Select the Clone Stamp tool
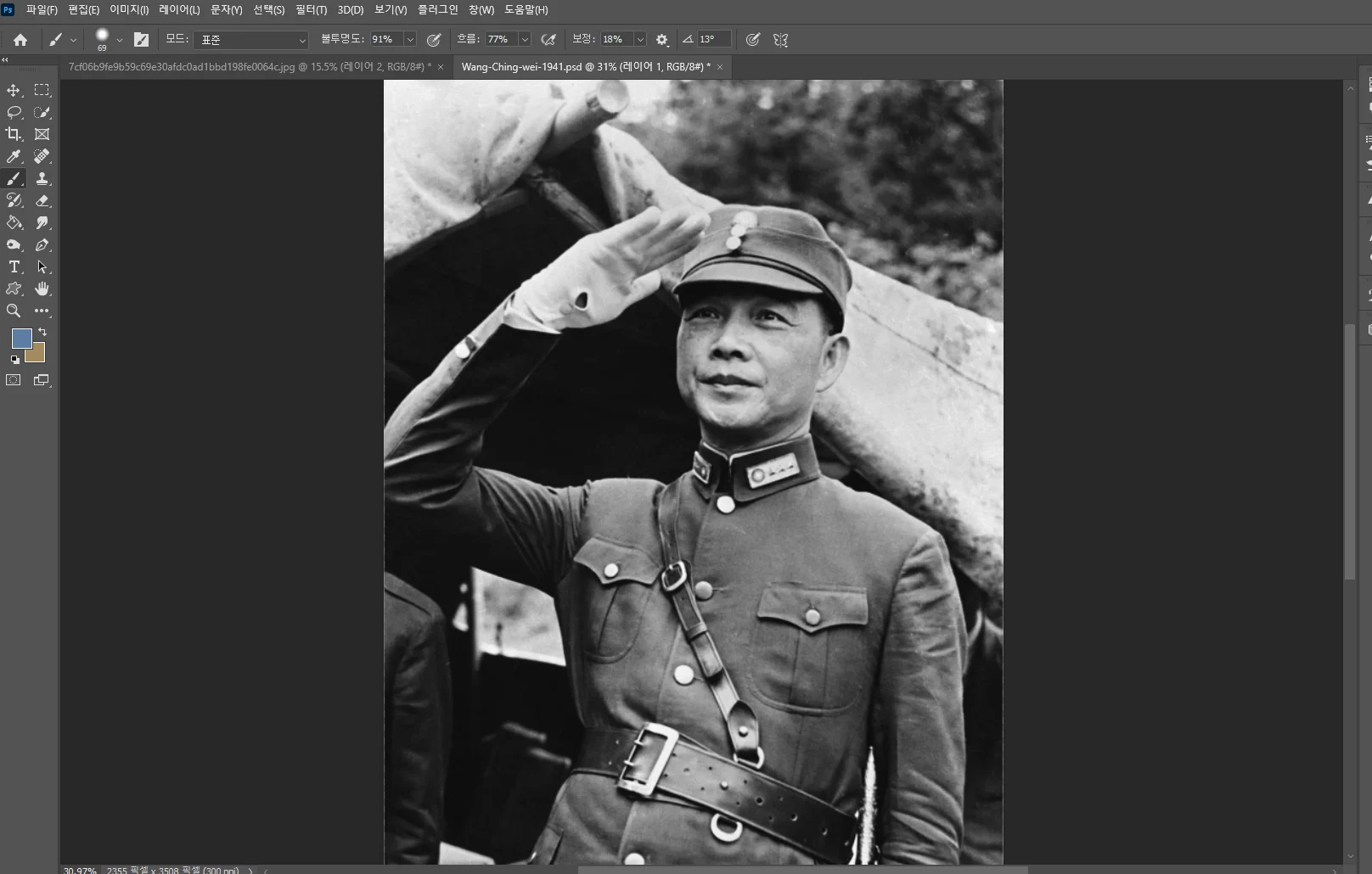 42,178
